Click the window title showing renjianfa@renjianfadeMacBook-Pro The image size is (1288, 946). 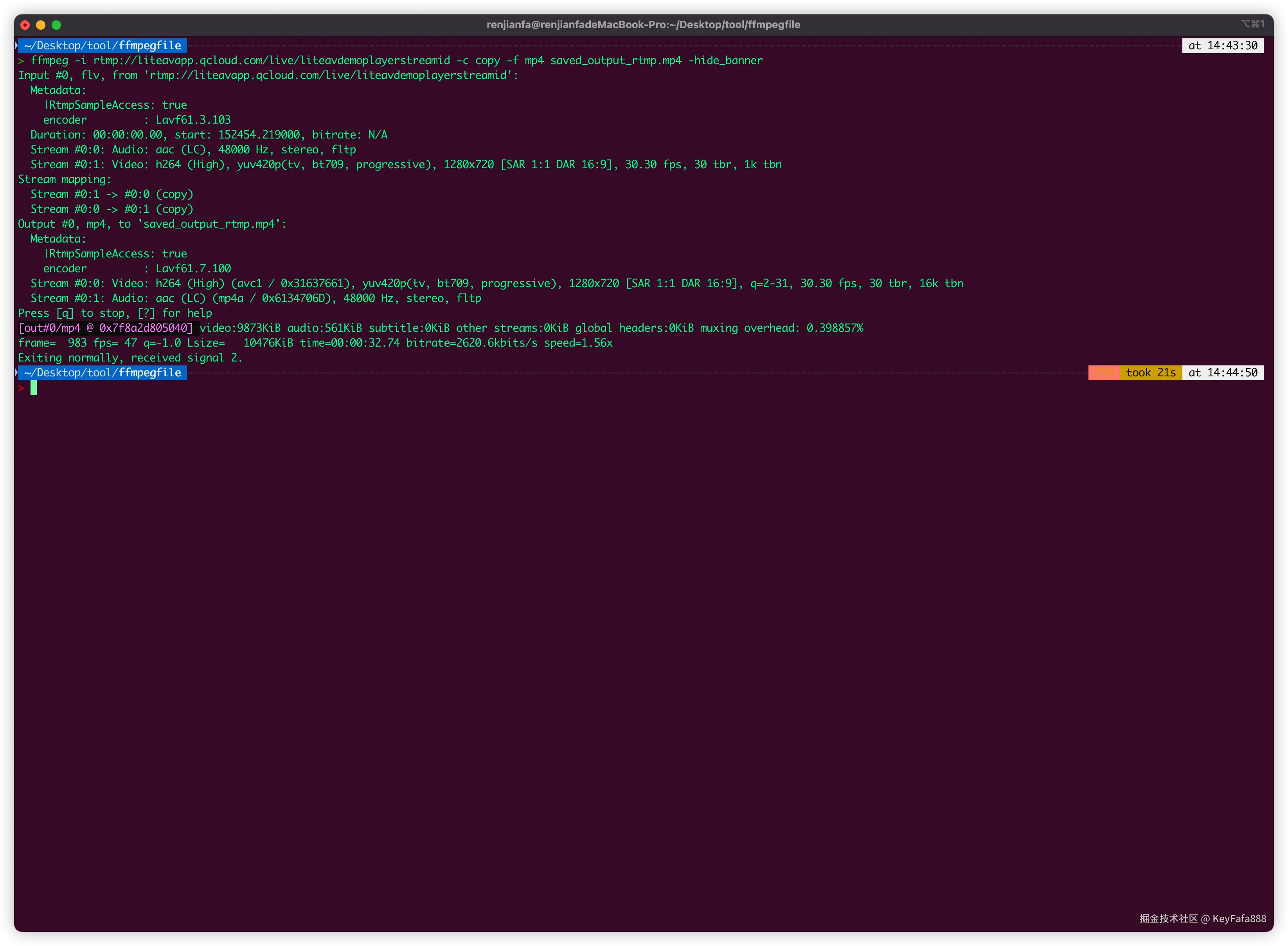pos(643,25)
